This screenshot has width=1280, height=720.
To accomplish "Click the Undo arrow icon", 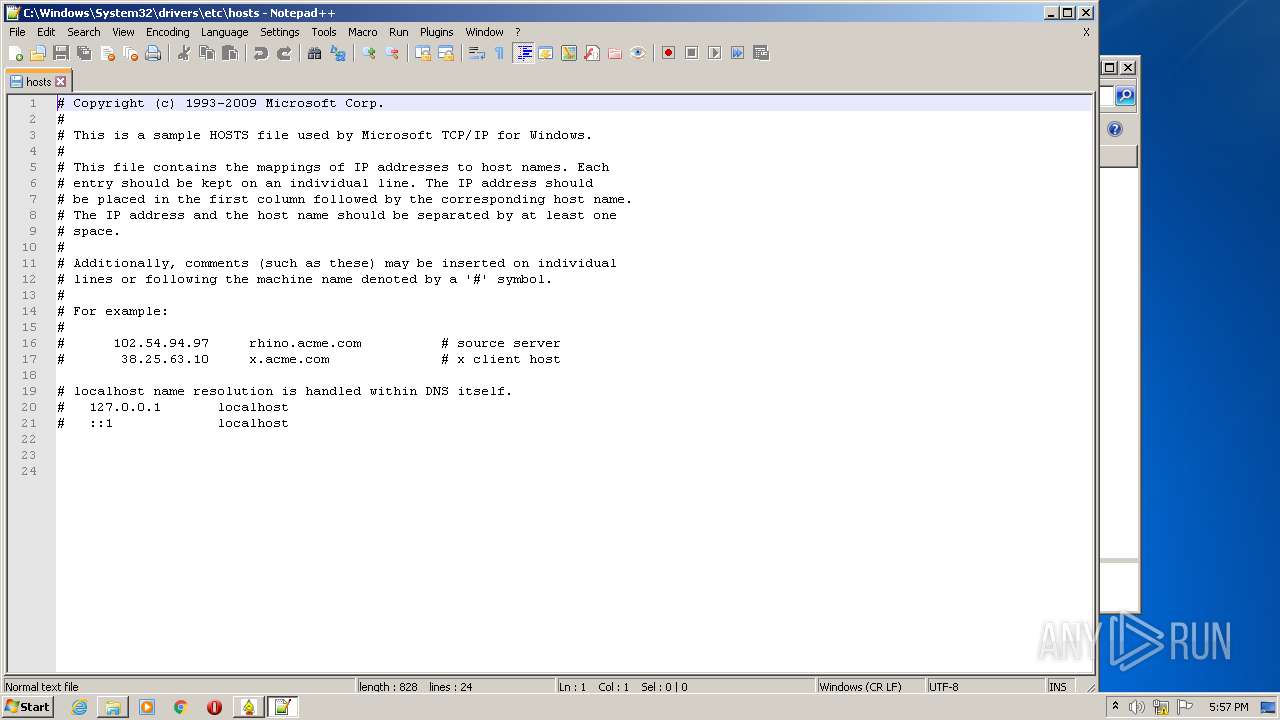I will (x=261, y=53).
